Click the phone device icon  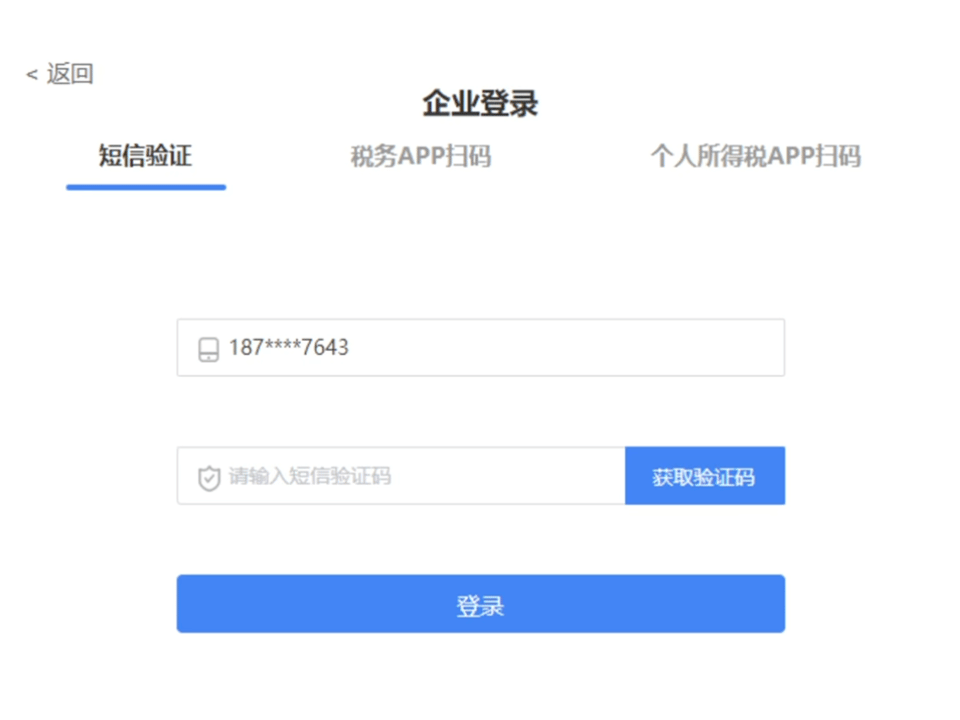[208, 349]
